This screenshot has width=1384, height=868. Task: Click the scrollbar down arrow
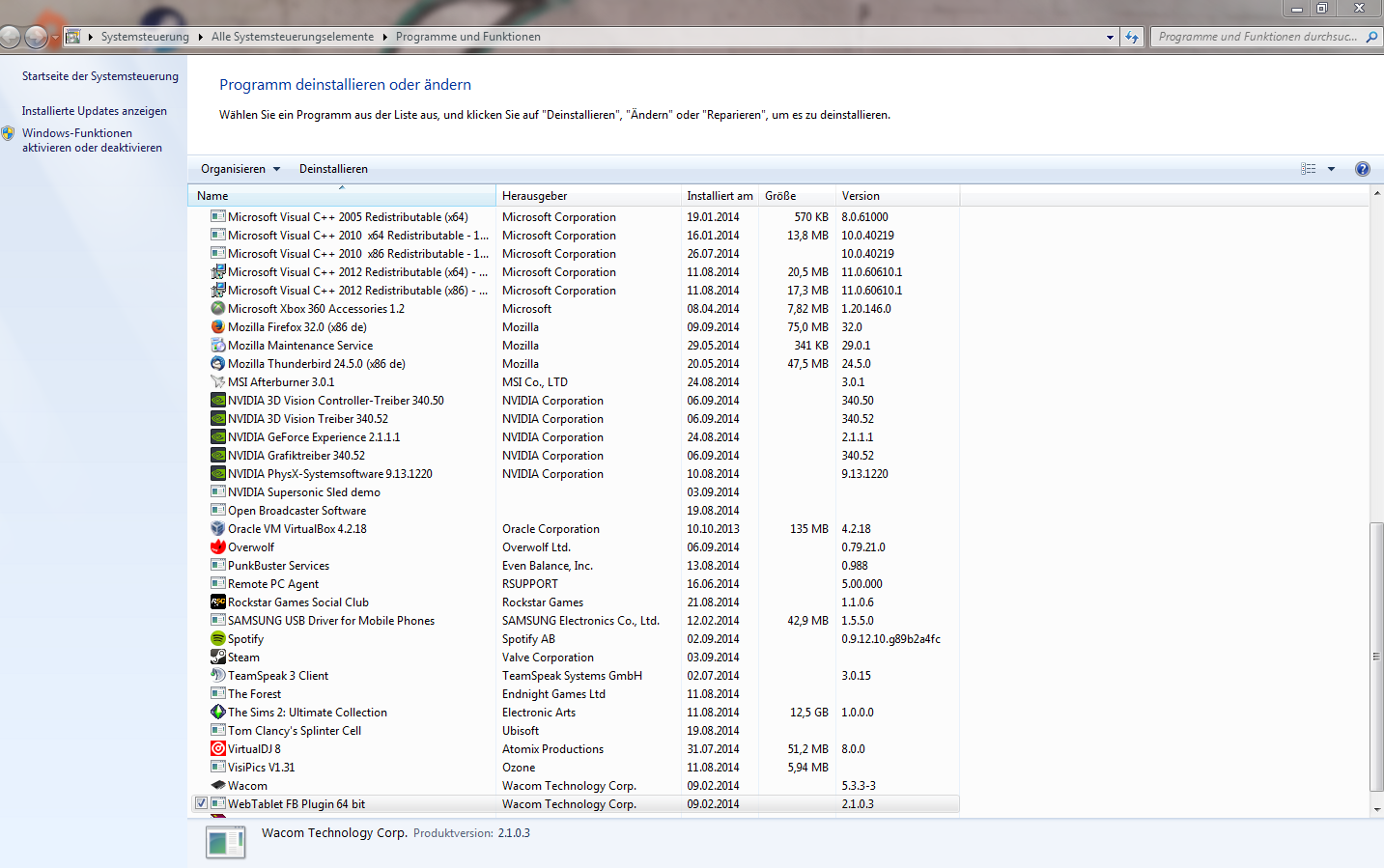click(x=1376, y=809)
